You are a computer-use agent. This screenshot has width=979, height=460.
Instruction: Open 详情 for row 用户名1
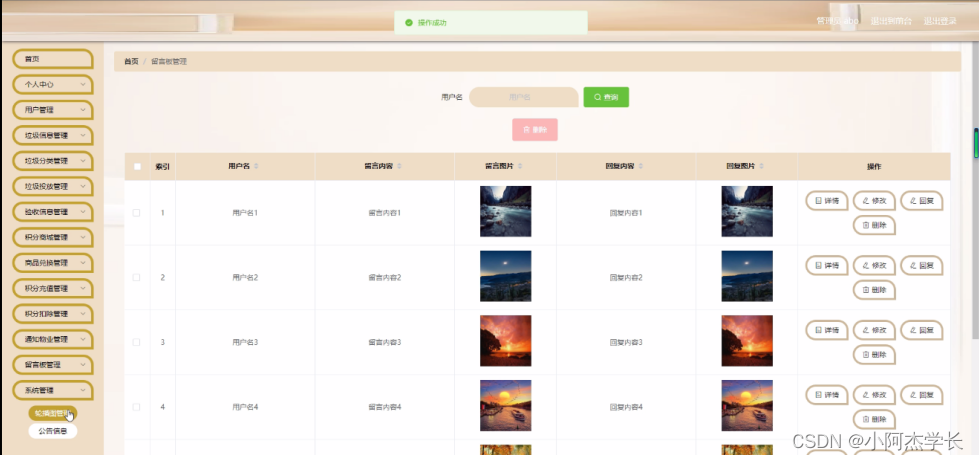click(x=827, y=201)
